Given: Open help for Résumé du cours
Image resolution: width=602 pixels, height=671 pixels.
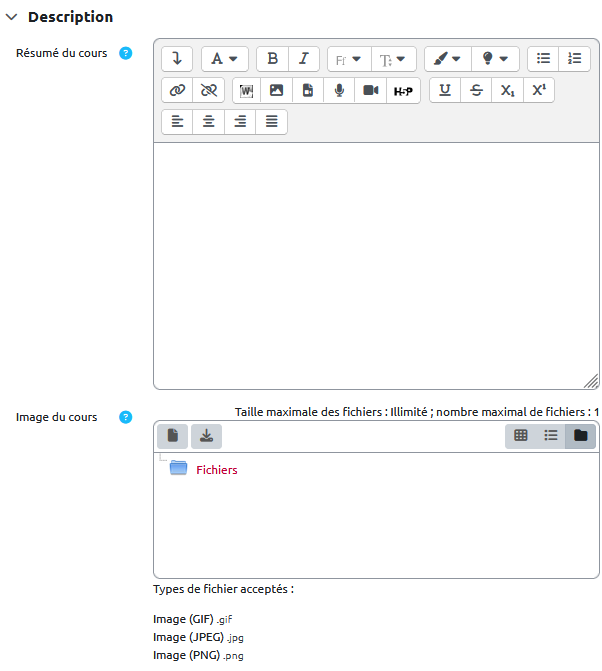Looking at the screenshot, I should coord(126,53).
